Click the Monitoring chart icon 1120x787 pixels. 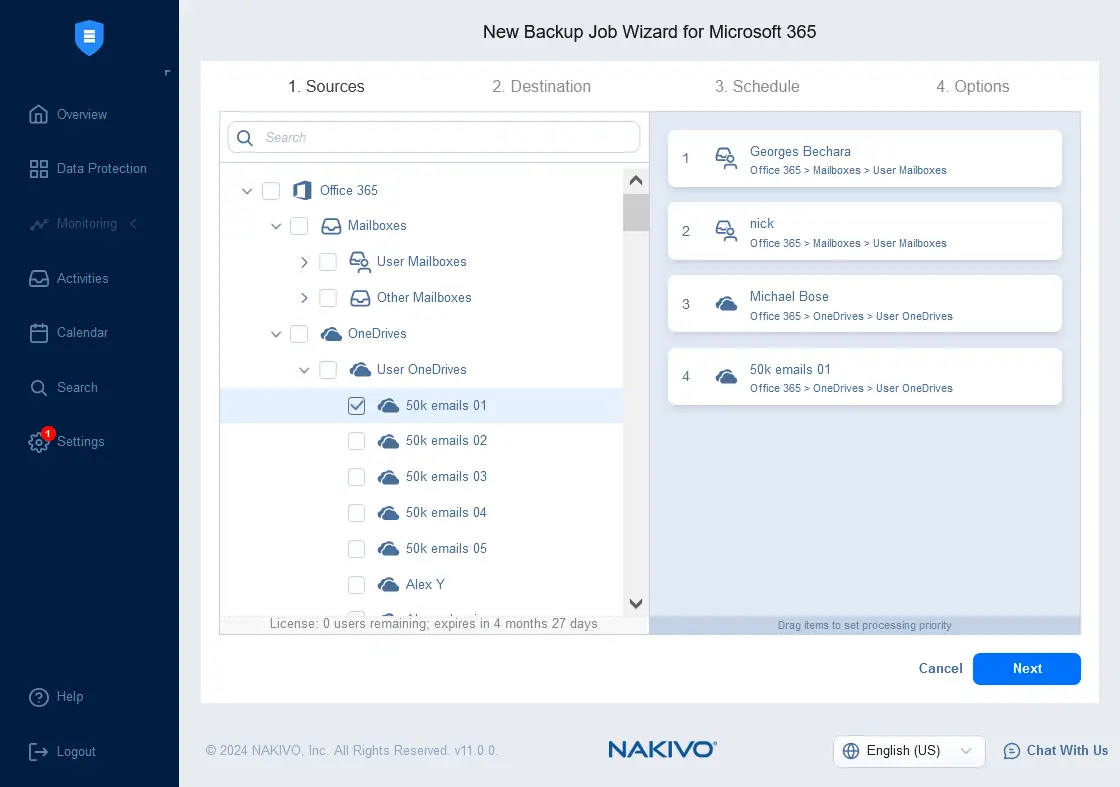tap(39, 224)
